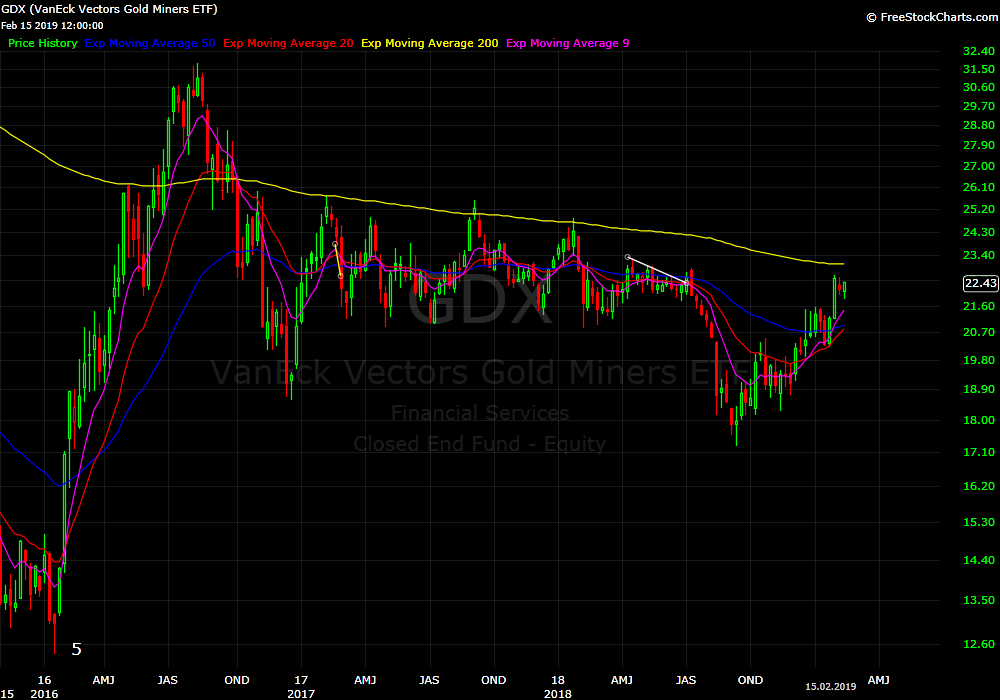The width and height of the screenshot is (1000, 700).
Task: Click the 17.10 price level value
Action: pos(979,452)
